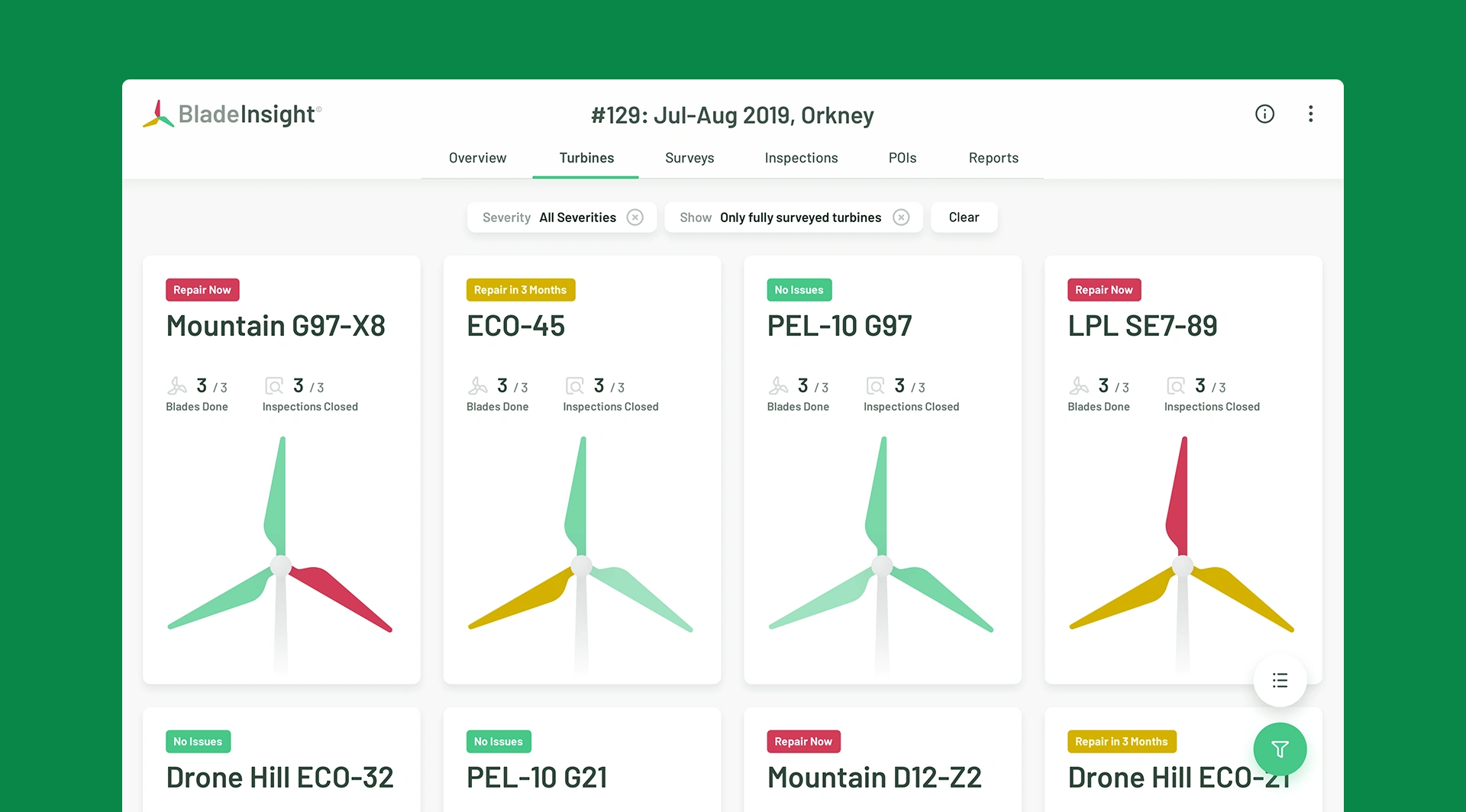The height and width of the screenshot is (812, 1466).
Task: Go to the Inspections tab
Action: tap(801, 158)
